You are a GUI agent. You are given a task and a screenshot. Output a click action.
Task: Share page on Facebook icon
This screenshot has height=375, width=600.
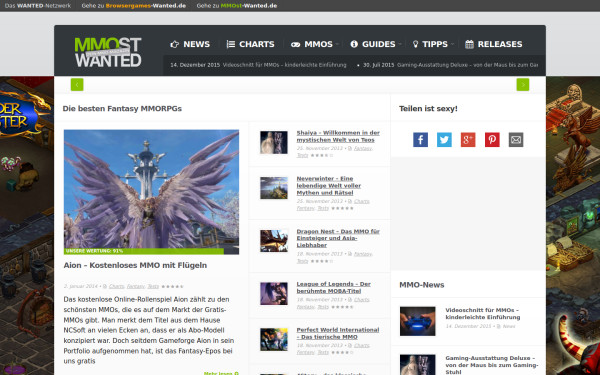click(420, 140)
